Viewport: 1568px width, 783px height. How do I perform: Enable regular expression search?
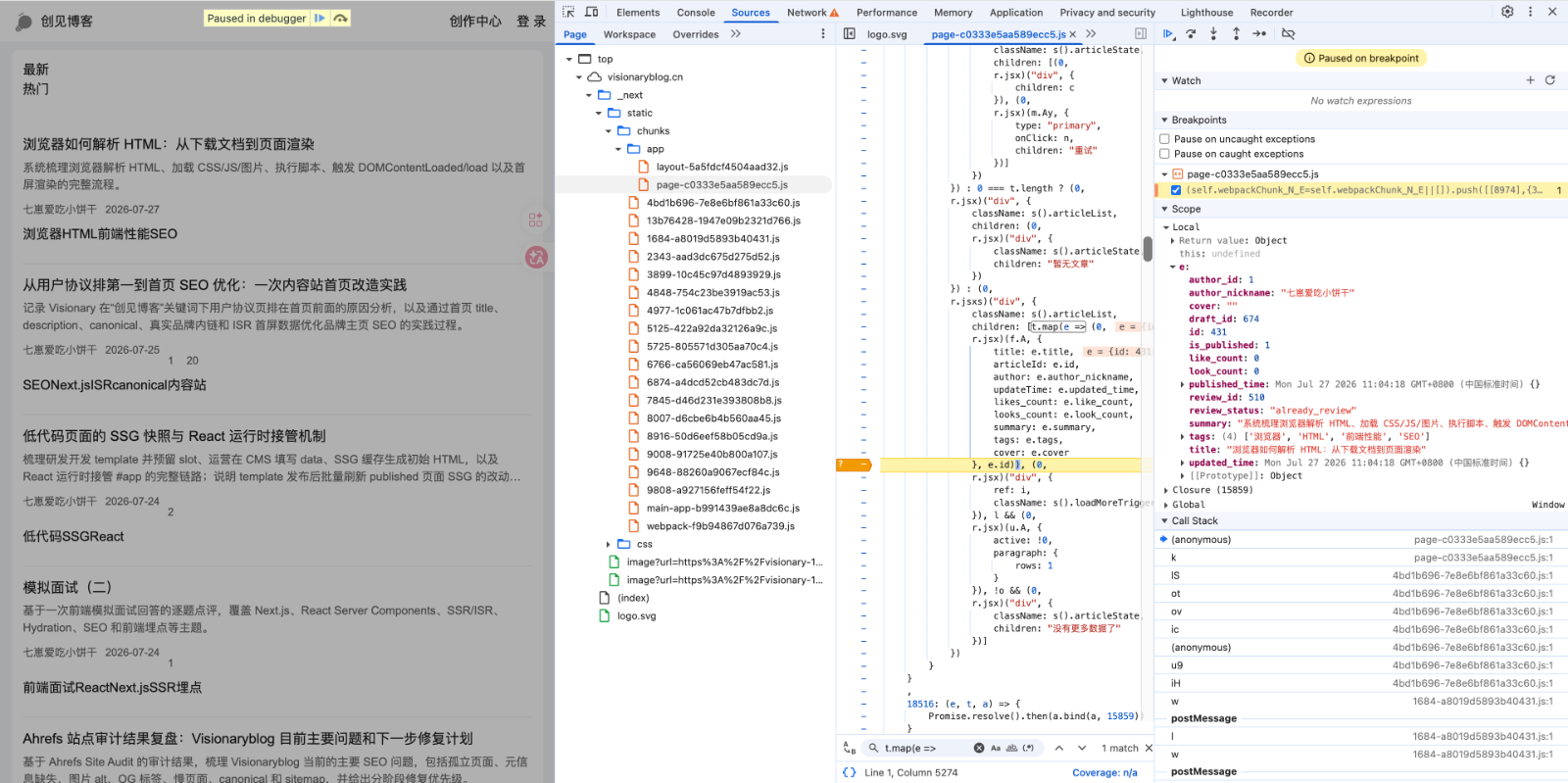tap(1028, 748)
